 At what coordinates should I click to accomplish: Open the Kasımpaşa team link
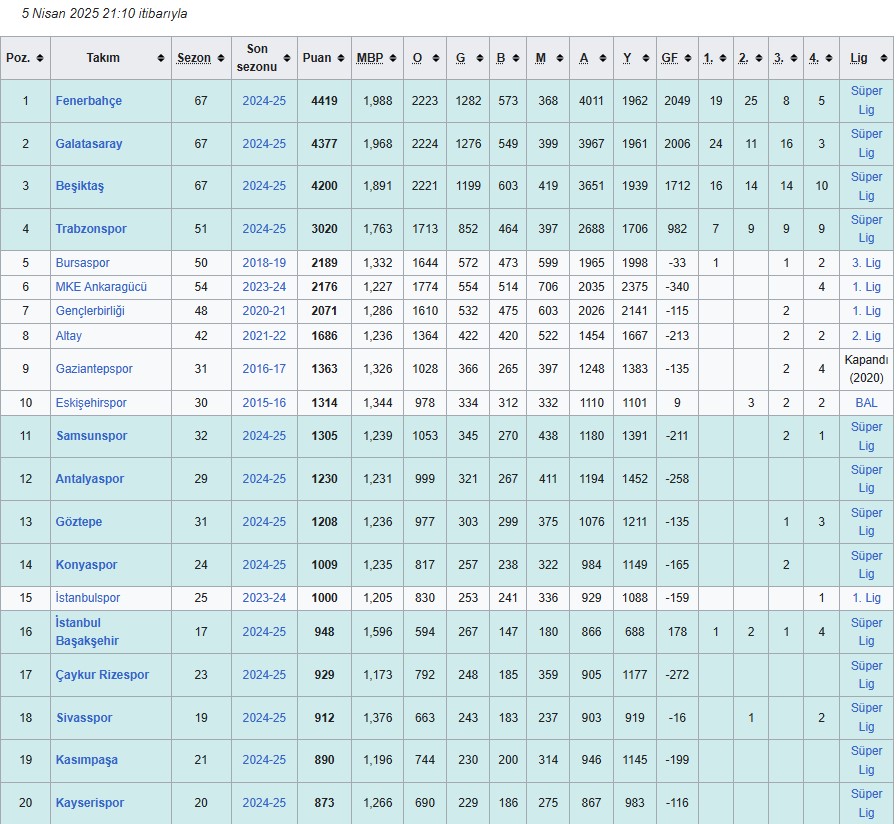pos(86,760)
